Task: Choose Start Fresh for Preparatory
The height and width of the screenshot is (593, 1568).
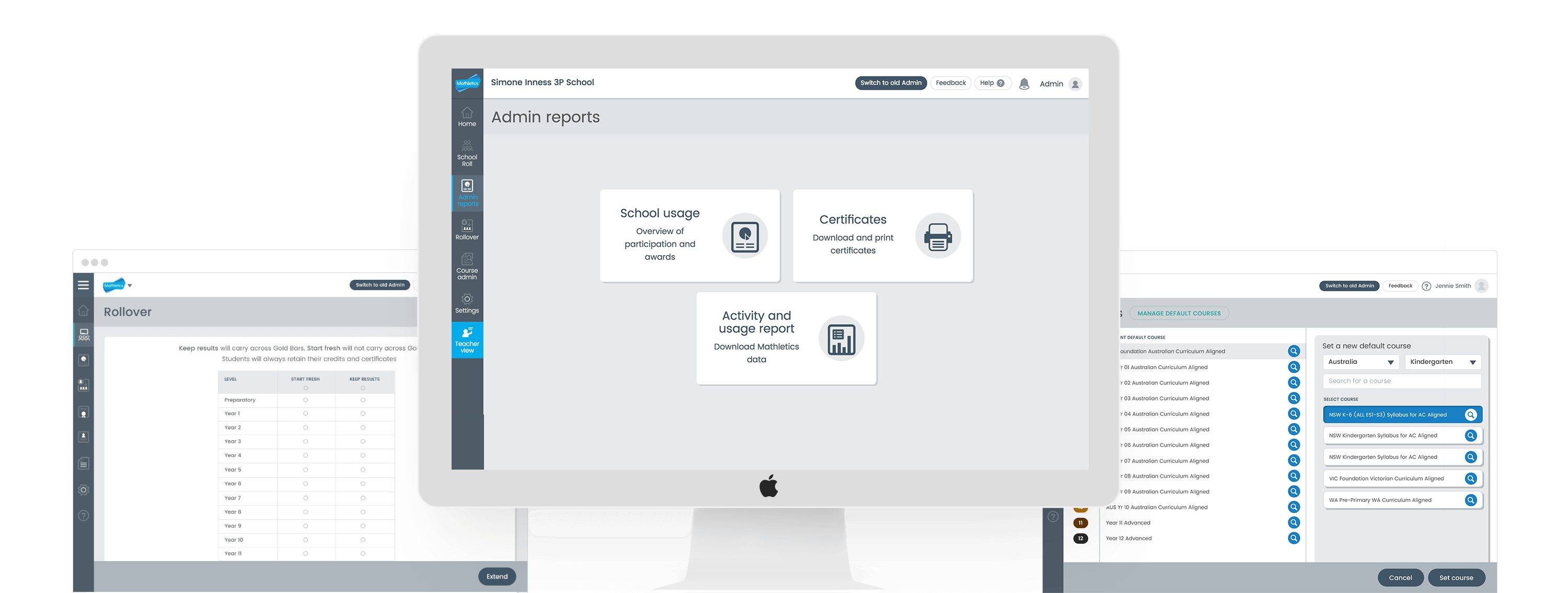Action: [x=306, y=400]
